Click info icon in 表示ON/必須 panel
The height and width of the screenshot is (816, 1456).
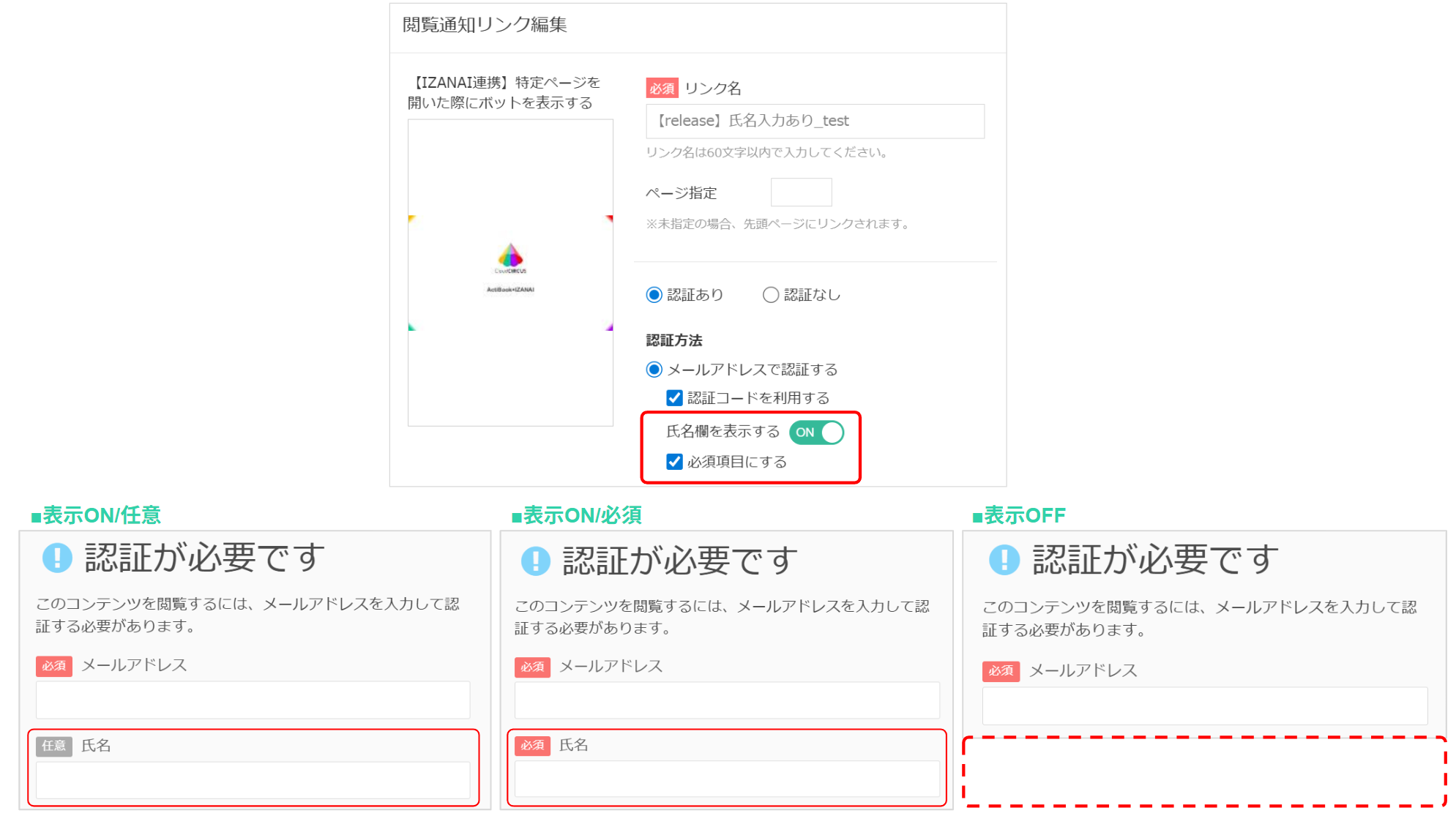point(535,561)
